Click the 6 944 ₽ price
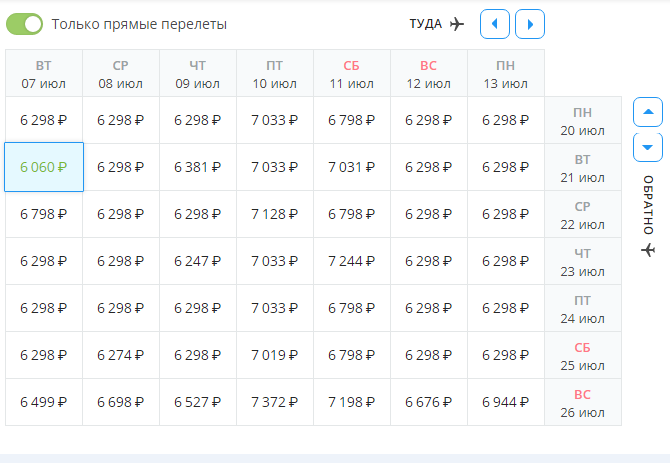Screen dimensions: 670x463 (506, 402)
